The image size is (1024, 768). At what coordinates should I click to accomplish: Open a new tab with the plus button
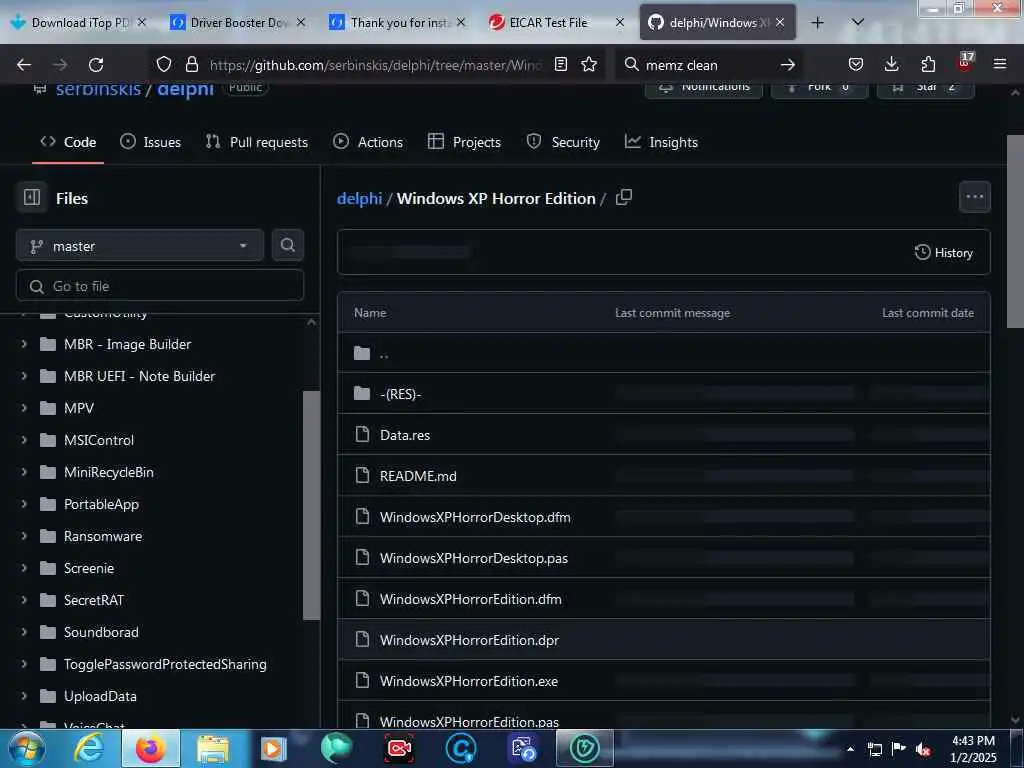point(817,23)
